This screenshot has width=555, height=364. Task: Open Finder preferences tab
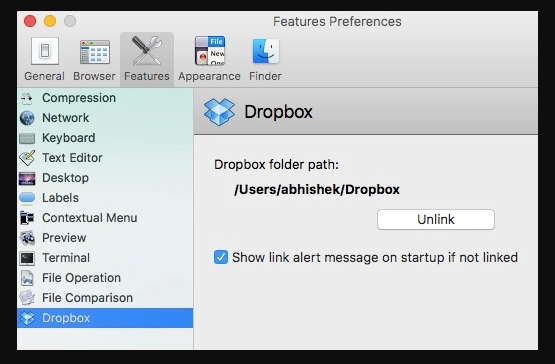pos(265,59)
